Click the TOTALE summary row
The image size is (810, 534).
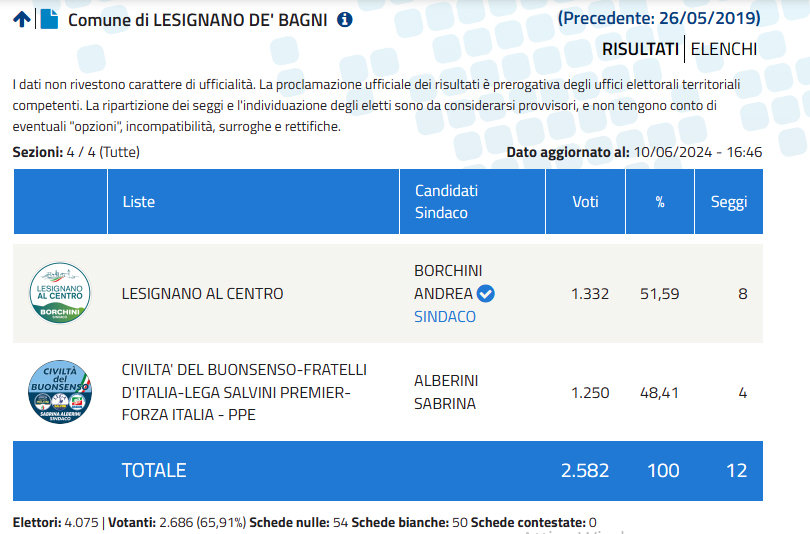(387, 470)
